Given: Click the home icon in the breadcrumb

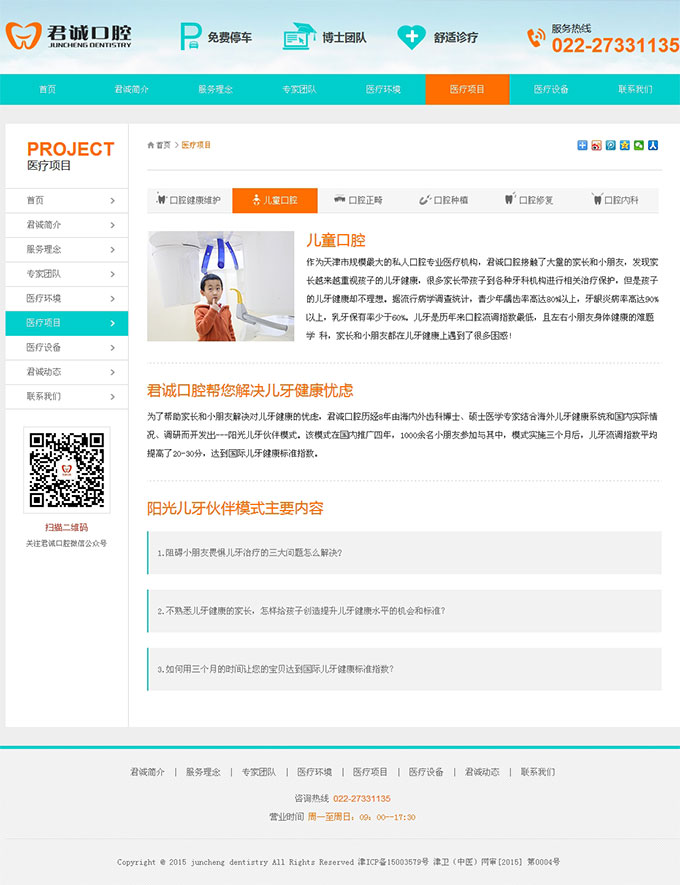Looking at the screenshot, I should click(152, 145).
